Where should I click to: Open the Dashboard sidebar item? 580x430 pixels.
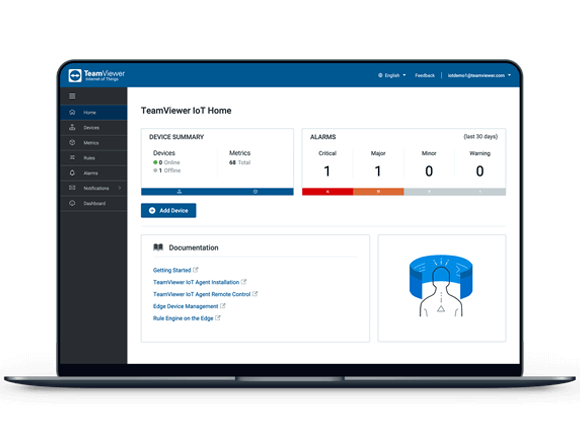point(94,203)
